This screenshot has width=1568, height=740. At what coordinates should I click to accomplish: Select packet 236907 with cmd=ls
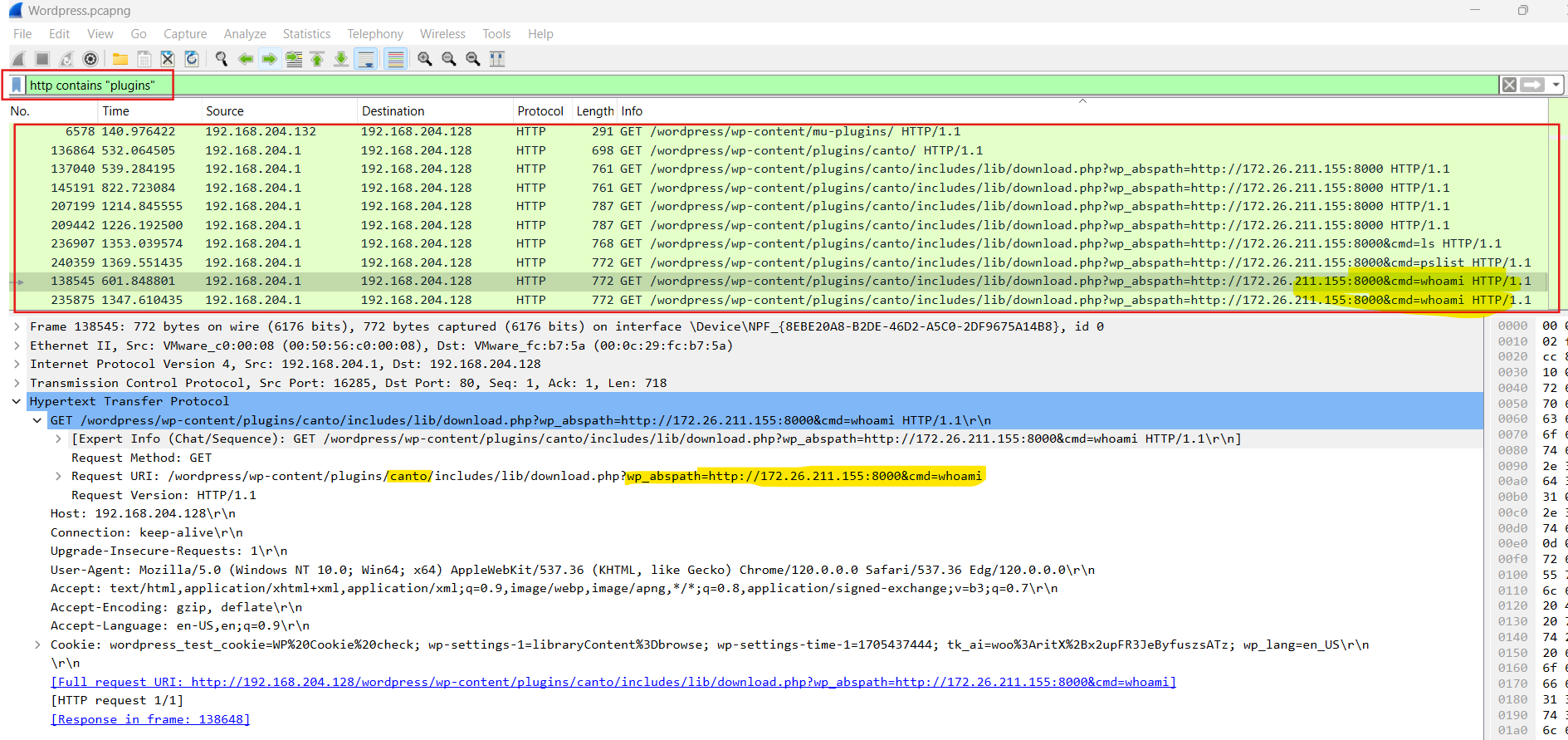(778, 243)
